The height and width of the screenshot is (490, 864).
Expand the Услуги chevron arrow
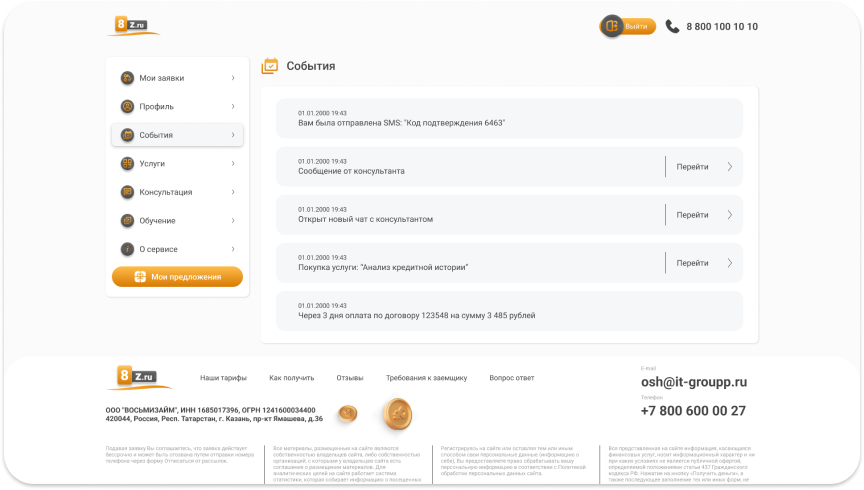233,163
